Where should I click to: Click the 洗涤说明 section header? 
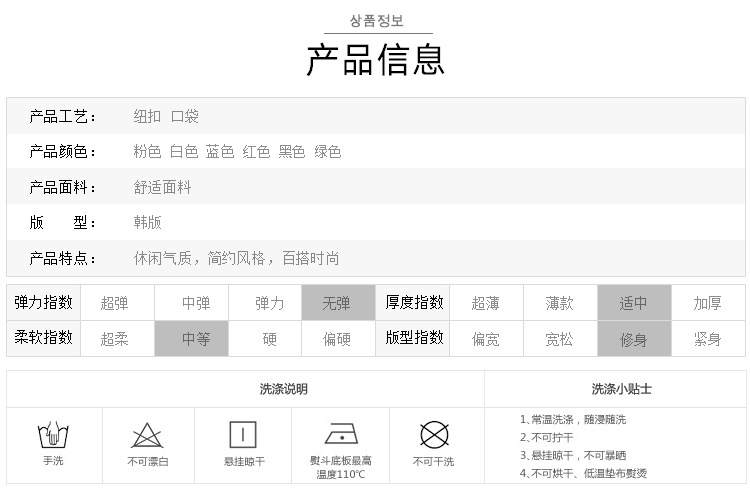click(284, 389)
